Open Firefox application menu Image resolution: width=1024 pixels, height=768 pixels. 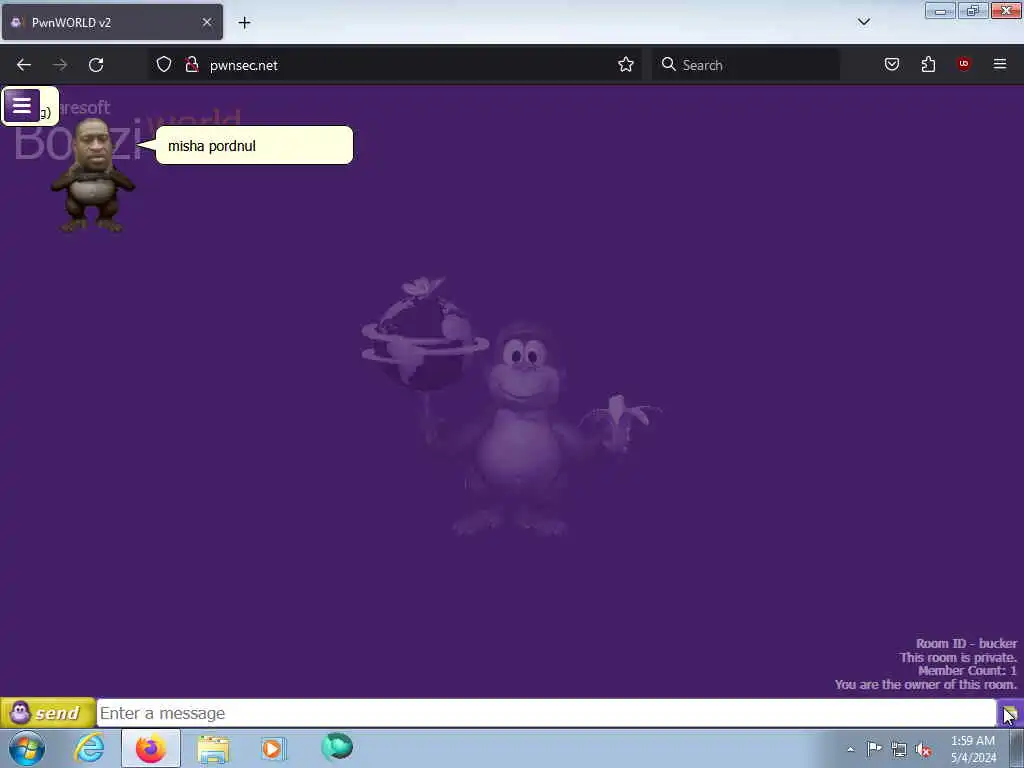(x=1000, y=64)
